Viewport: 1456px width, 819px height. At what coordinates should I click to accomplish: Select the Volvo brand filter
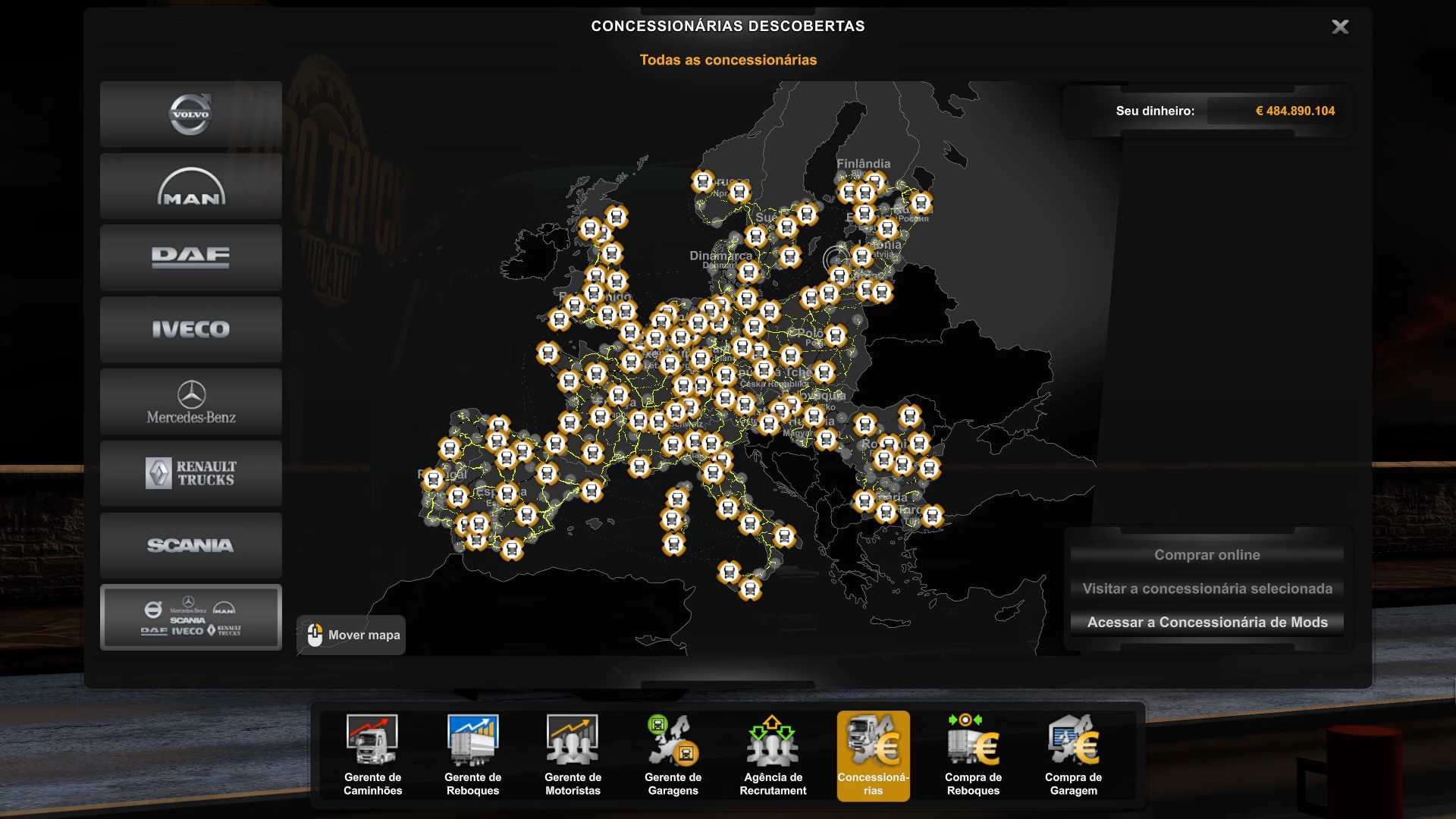[x=190, y=115]
